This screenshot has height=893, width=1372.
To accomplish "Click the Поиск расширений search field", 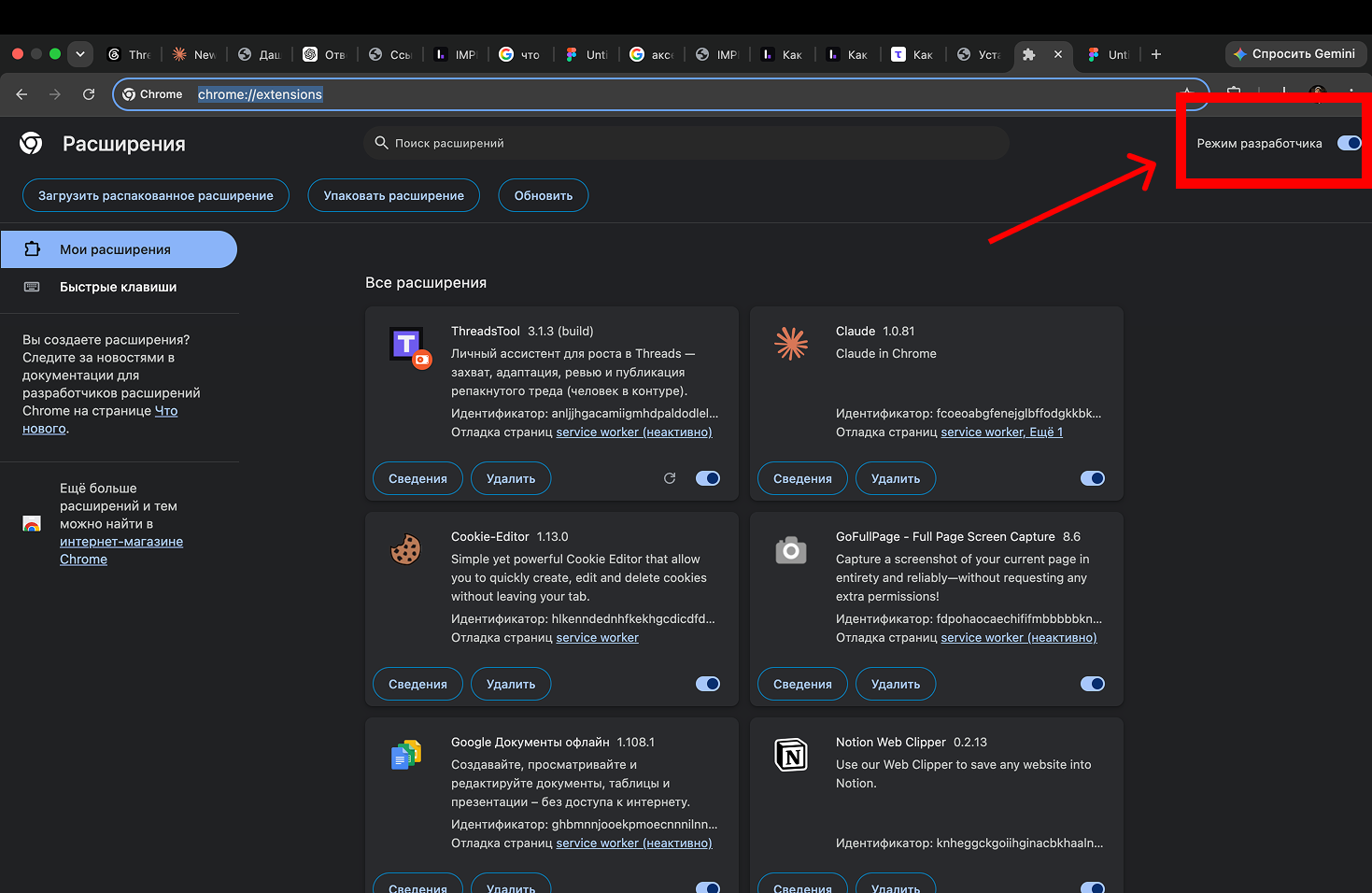I will [686, 143].
